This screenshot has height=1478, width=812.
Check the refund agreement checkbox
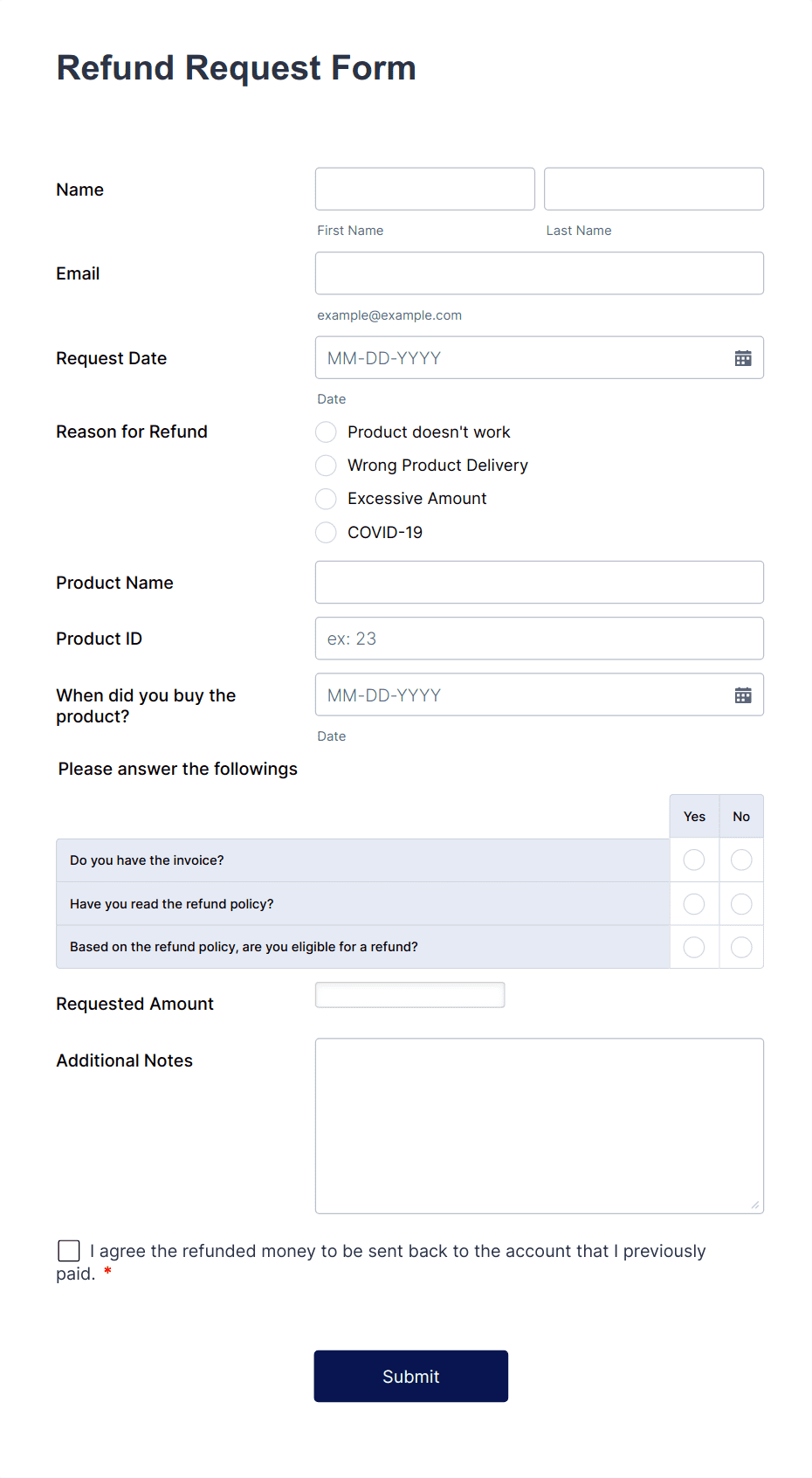tap(68, 1250)
